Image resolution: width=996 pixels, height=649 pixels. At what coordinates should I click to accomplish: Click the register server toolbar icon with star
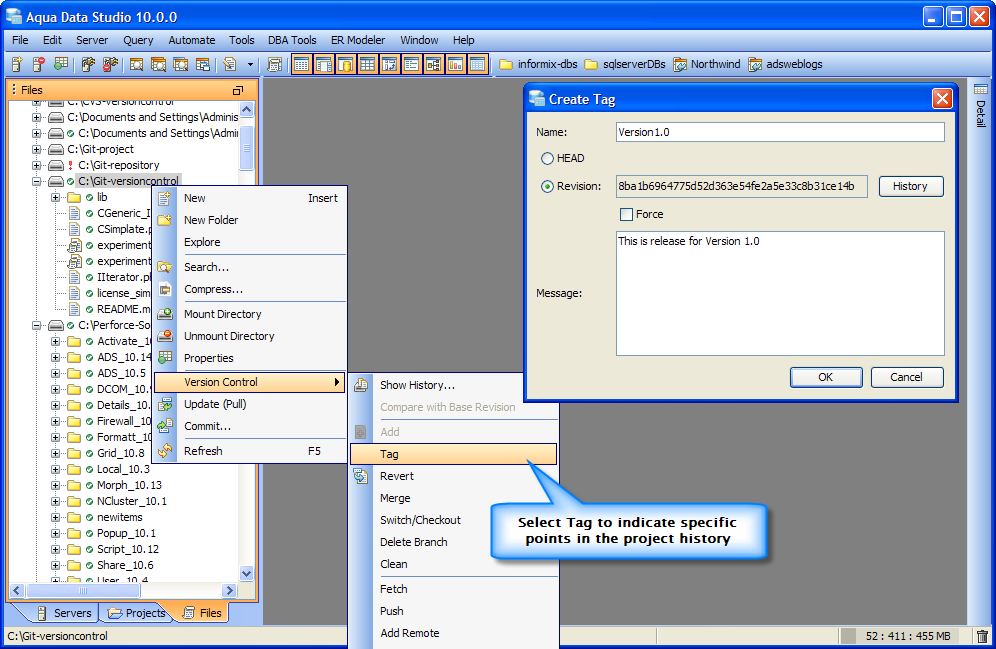(17, 64)
